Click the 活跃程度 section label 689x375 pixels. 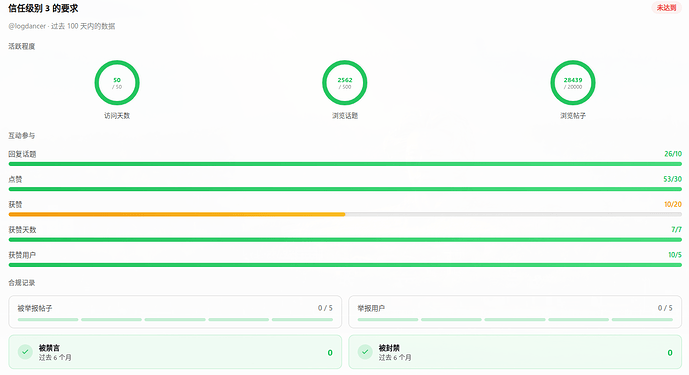[x=22, y=46]
